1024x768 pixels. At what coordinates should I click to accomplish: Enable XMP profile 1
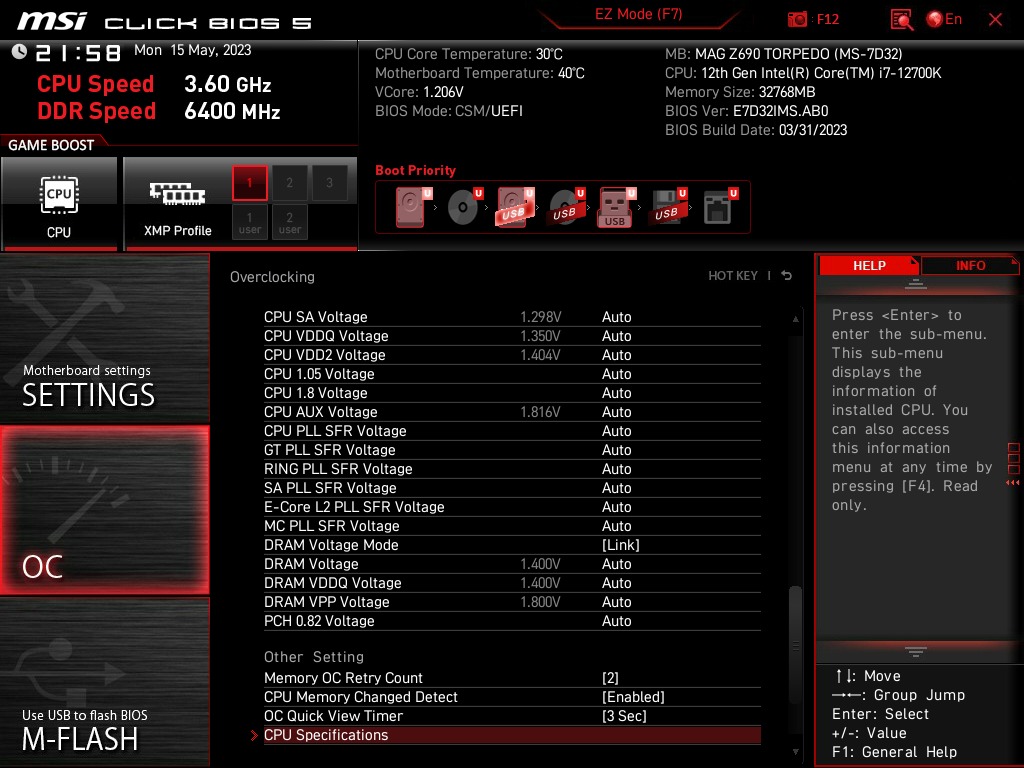tap(249, 183)
